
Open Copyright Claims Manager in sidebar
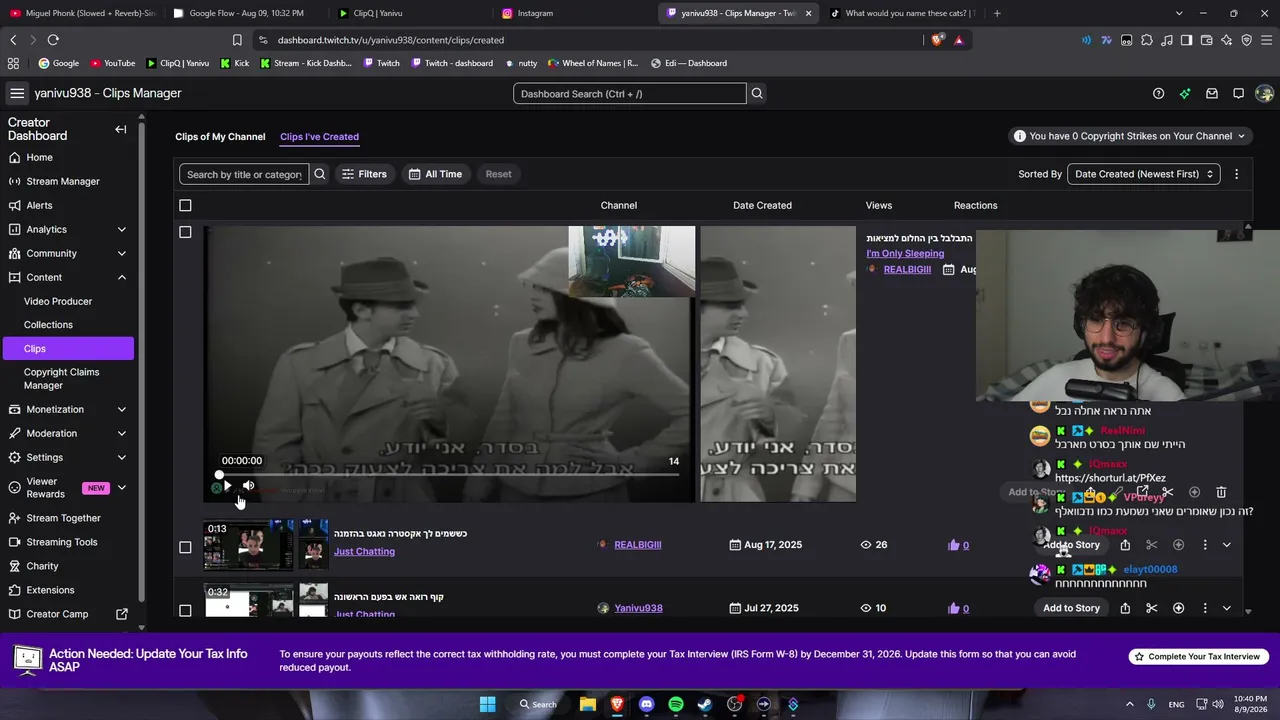[x=62, y=378]
